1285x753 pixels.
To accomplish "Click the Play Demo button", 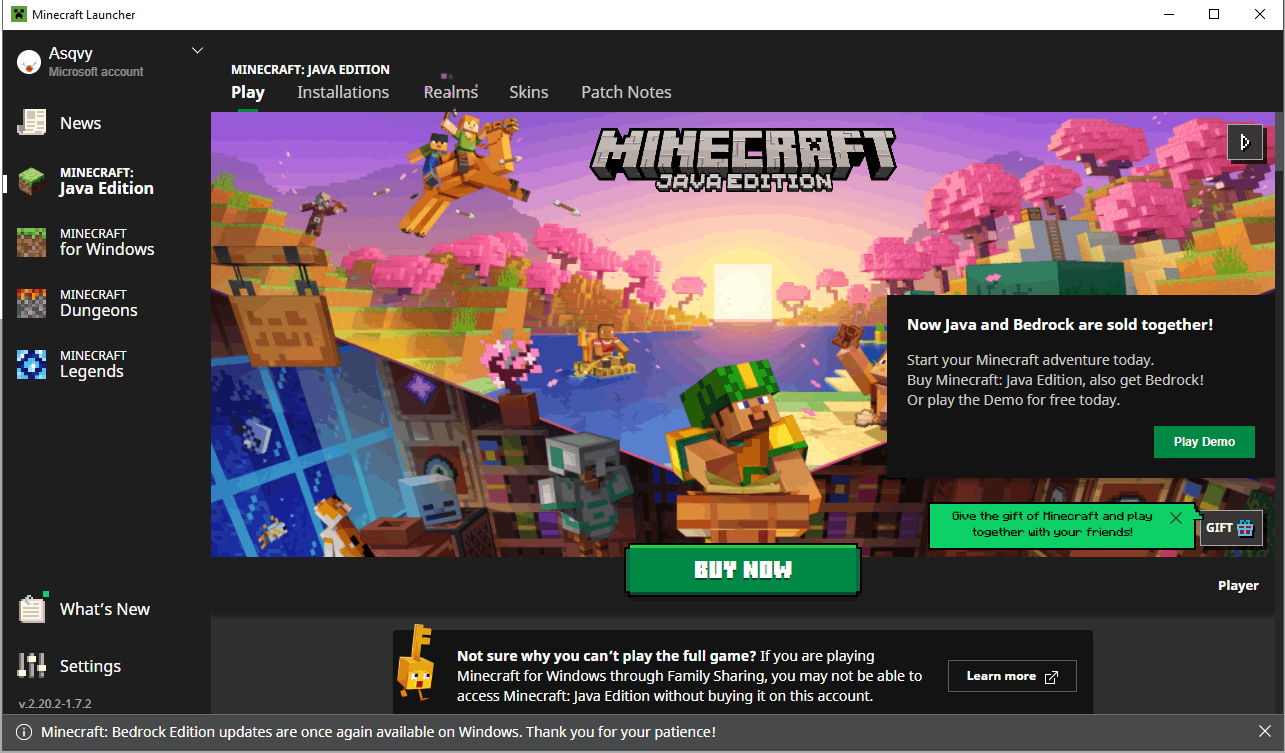I will (1204, 442).
